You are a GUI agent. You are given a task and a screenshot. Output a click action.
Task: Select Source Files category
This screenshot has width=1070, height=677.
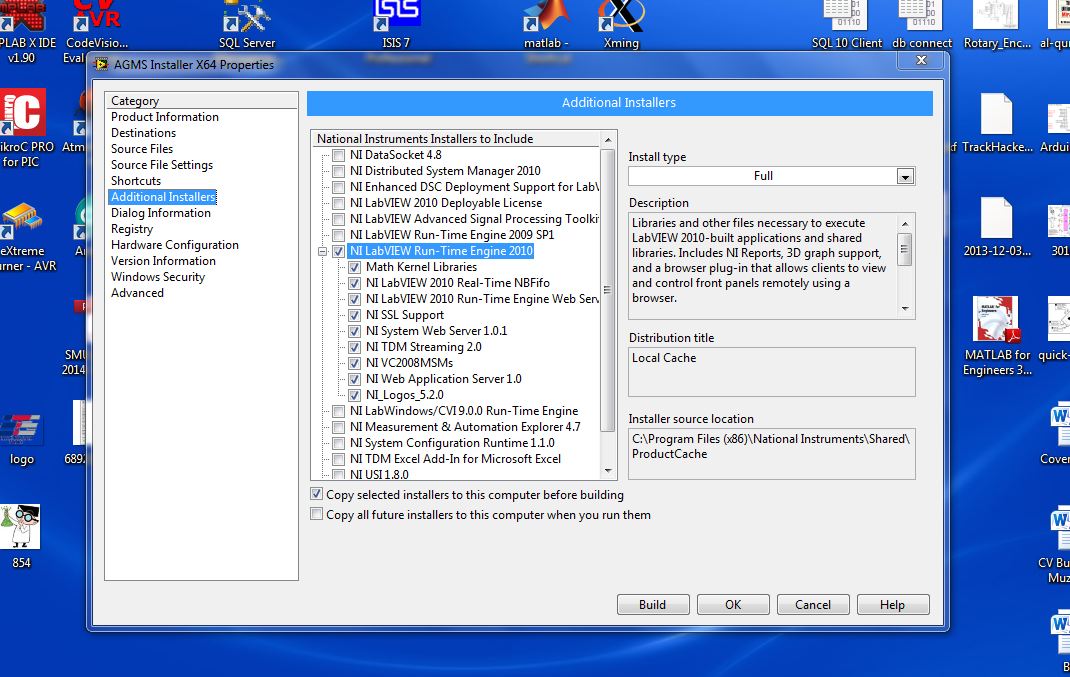point(142,149)
